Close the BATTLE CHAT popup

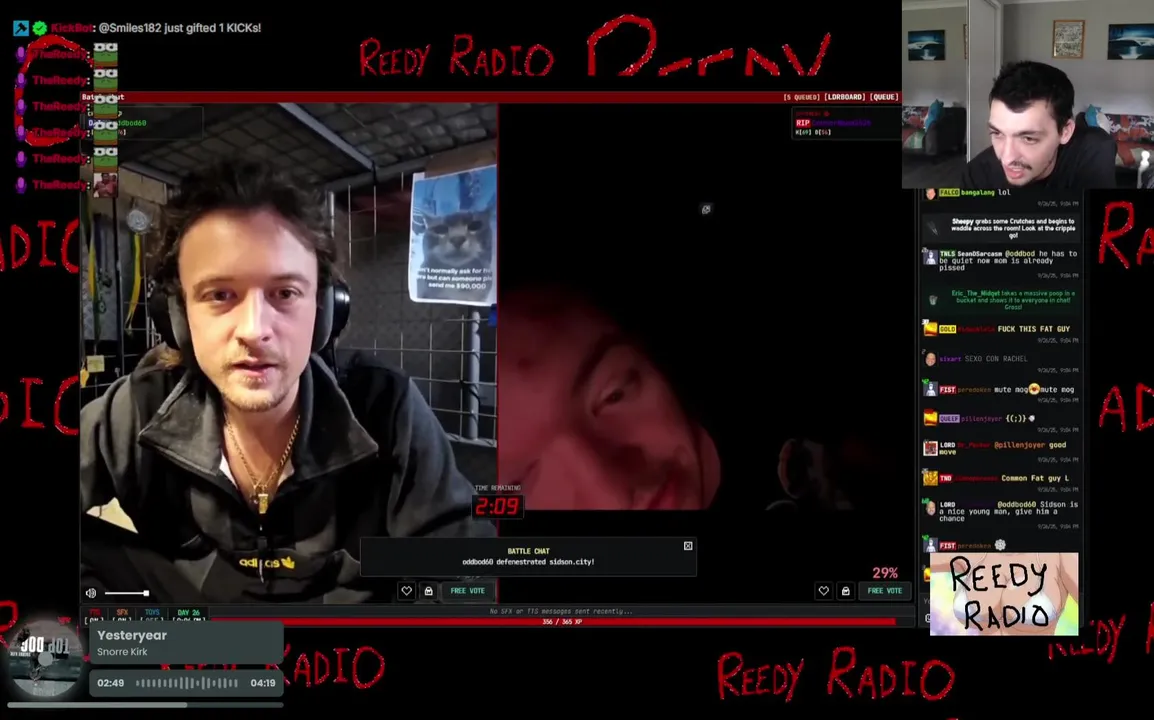click(x=688, y=546)
